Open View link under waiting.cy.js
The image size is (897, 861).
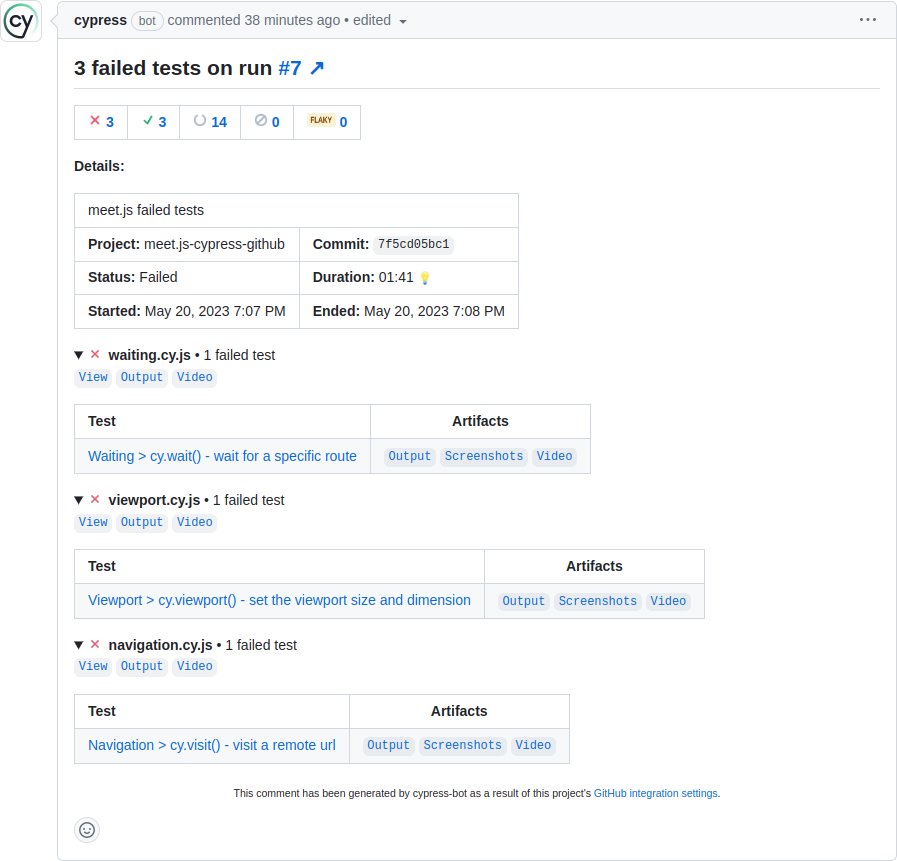[x=93, y=377]
